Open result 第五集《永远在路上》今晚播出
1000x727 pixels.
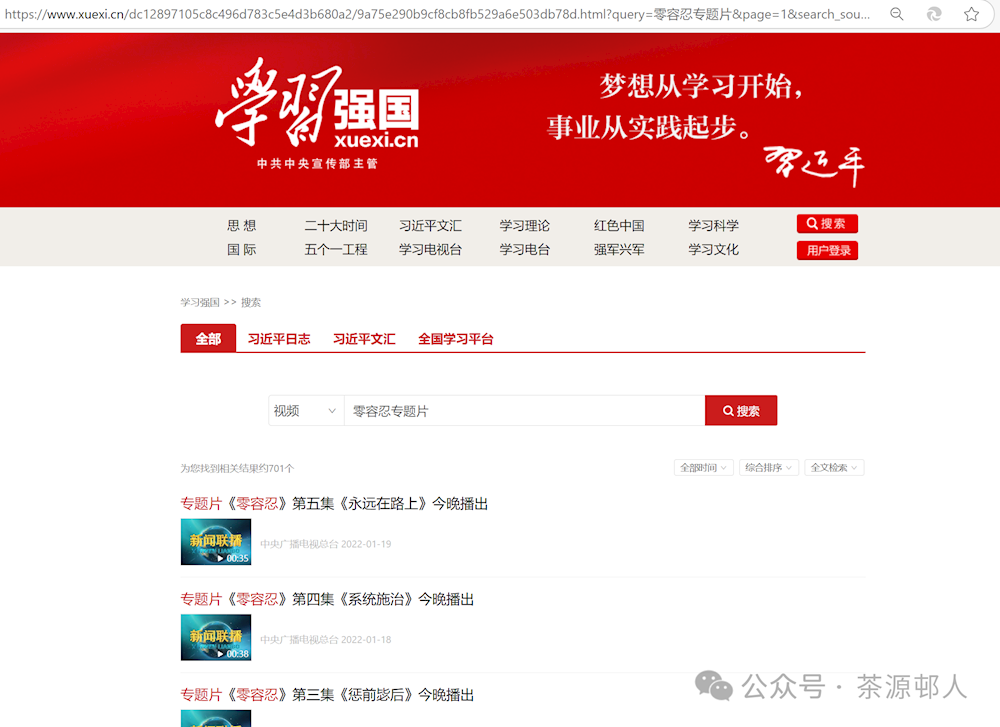[334, 504]
